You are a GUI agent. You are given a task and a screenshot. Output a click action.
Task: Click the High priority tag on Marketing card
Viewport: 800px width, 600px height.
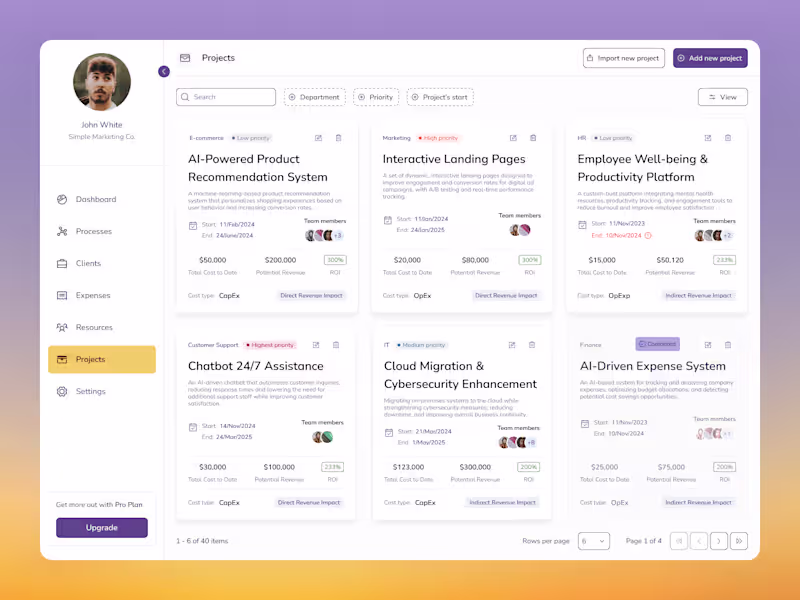(x=438, y=138)
